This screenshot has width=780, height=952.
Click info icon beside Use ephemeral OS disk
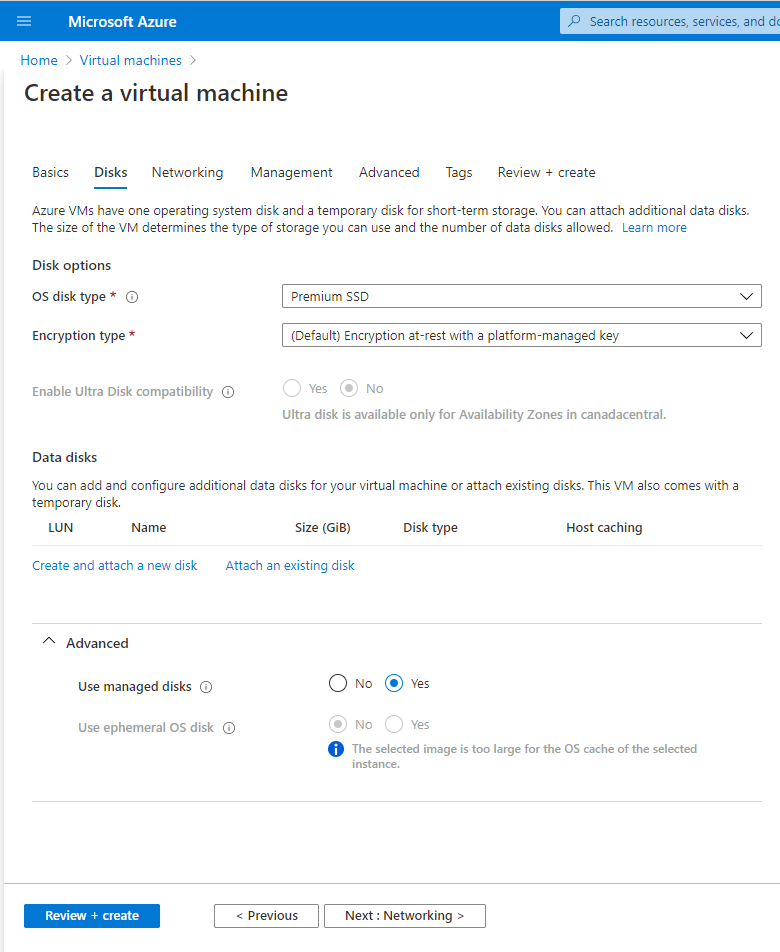click(229, 728)
